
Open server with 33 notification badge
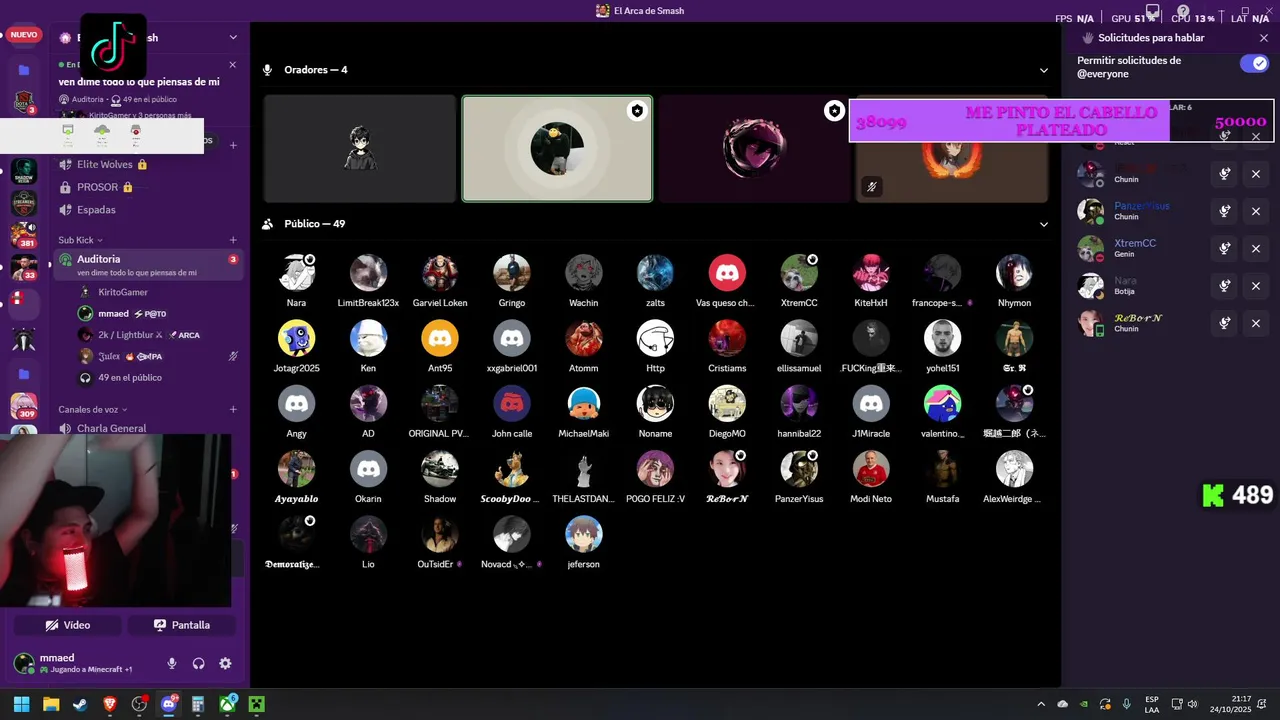pyautogui.click(x=24, y=268)
